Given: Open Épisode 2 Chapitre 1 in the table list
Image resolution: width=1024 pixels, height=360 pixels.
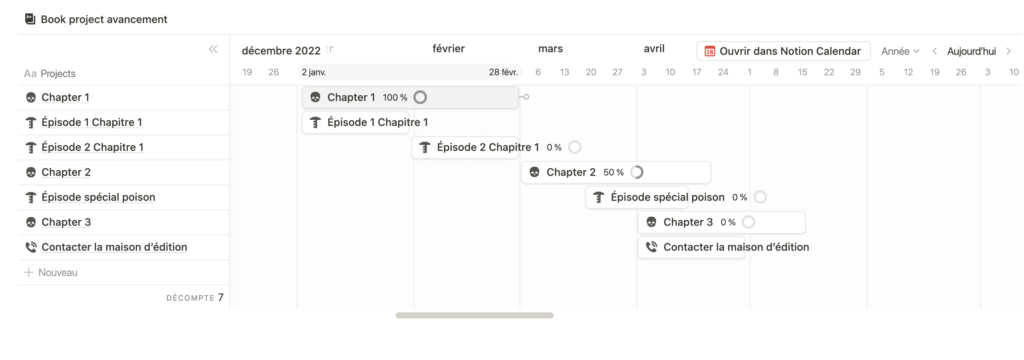Looking at the screenshot, I should click(x=92, y=148).
